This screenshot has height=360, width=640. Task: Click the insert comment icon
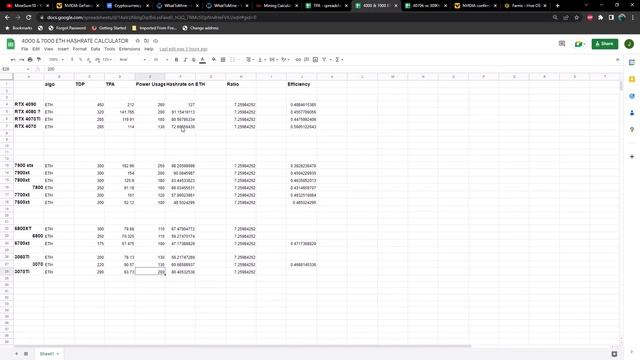coord(307,60)
